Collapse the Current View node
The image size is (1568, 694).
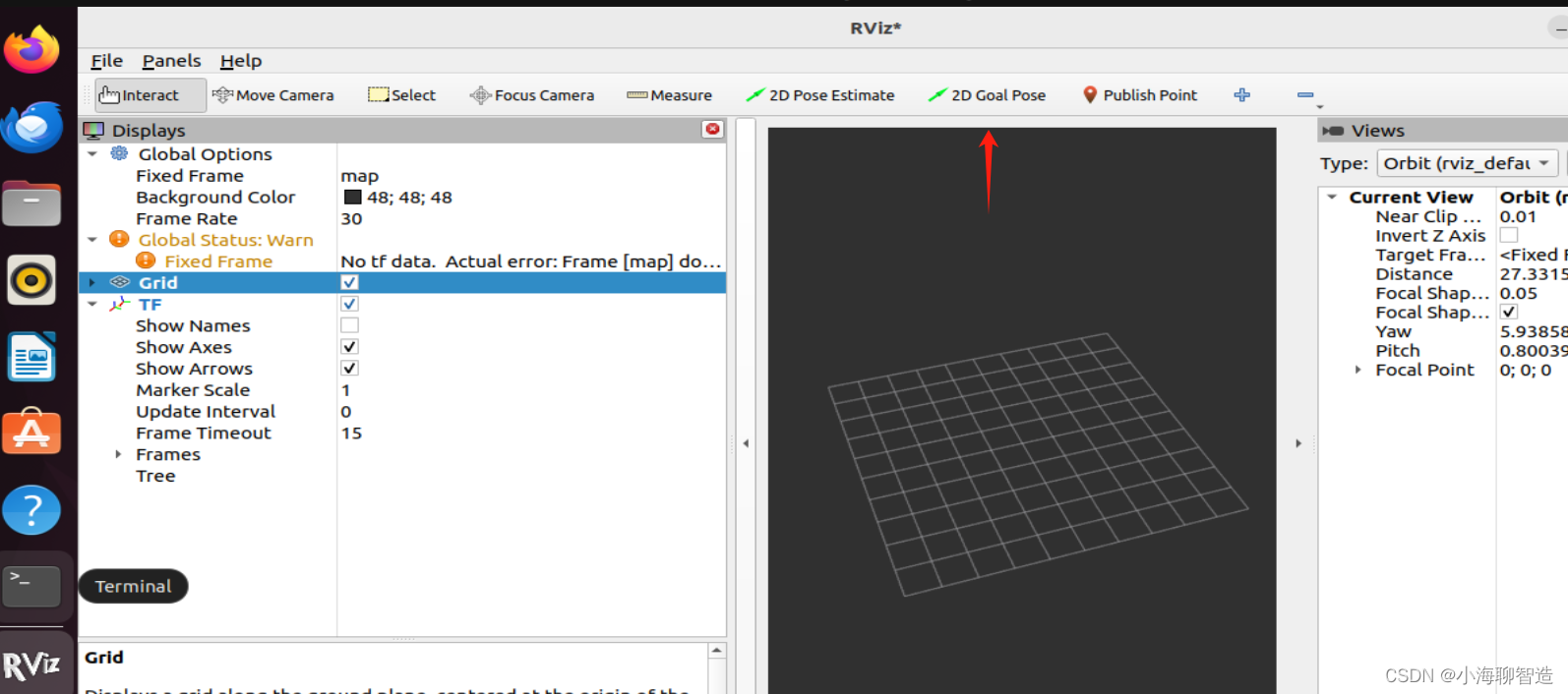(x=1332, y=197)
